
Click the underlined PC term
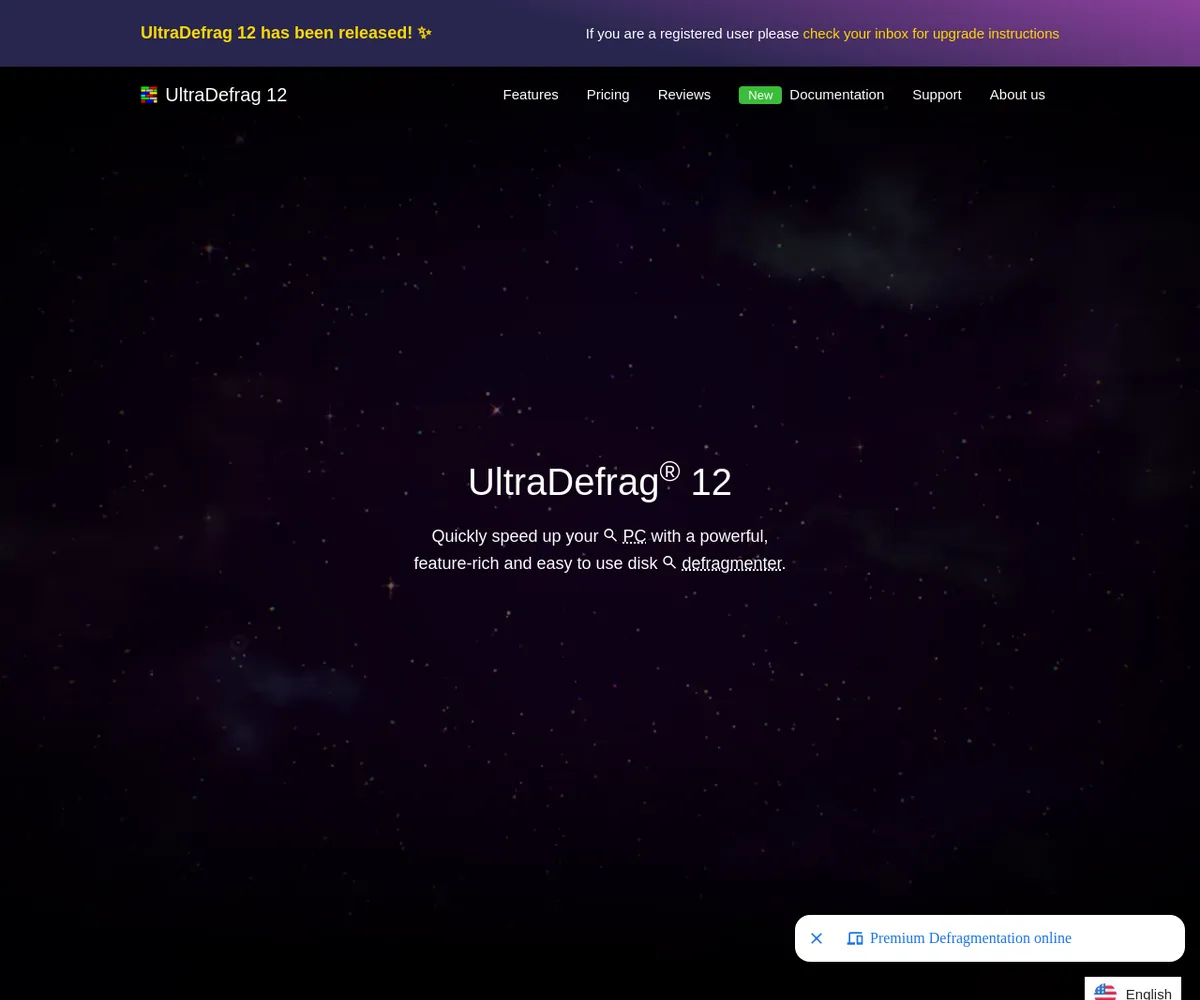click(634, 536)
